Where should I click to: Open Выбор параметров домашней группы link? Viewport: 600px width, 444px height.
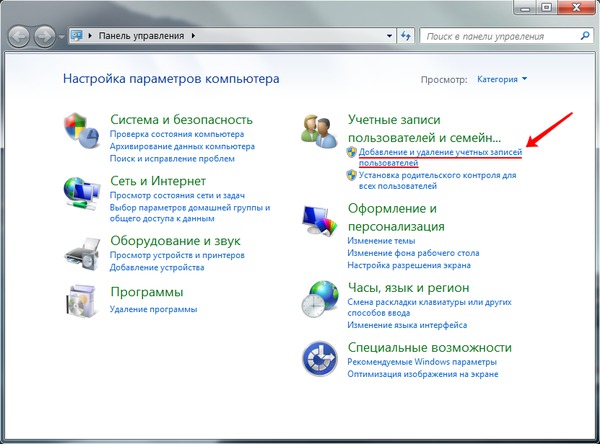click(190, 213)
